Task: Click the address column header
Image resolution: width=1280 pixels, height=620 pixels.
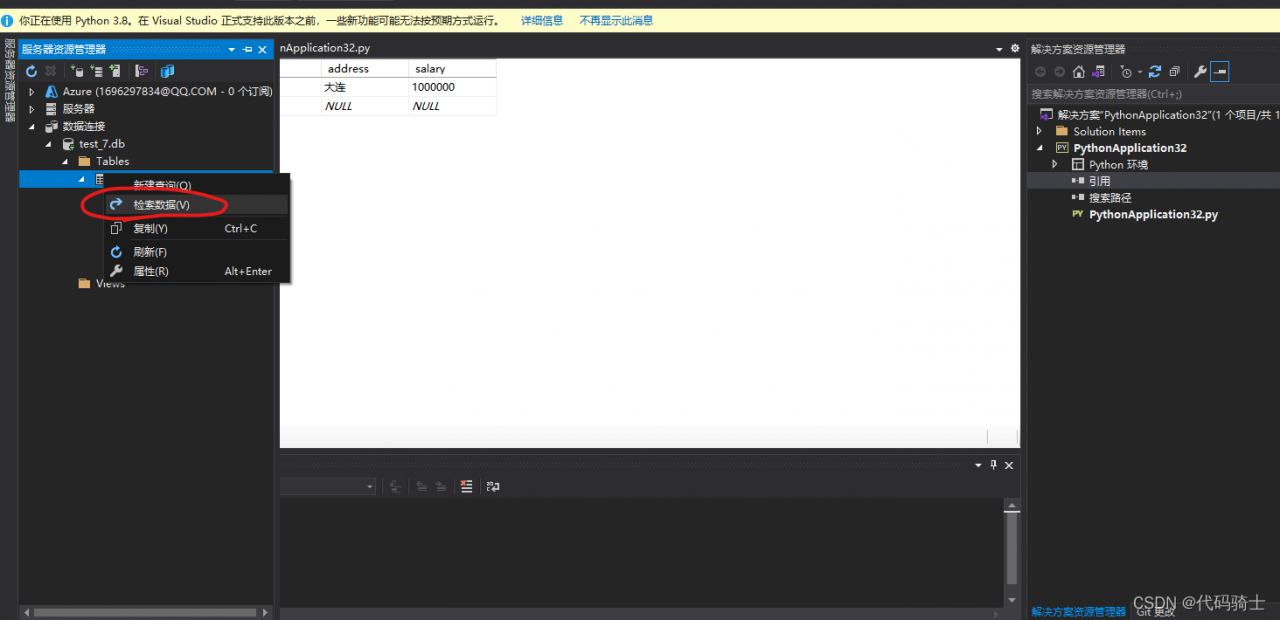Action: pos(365,69)
